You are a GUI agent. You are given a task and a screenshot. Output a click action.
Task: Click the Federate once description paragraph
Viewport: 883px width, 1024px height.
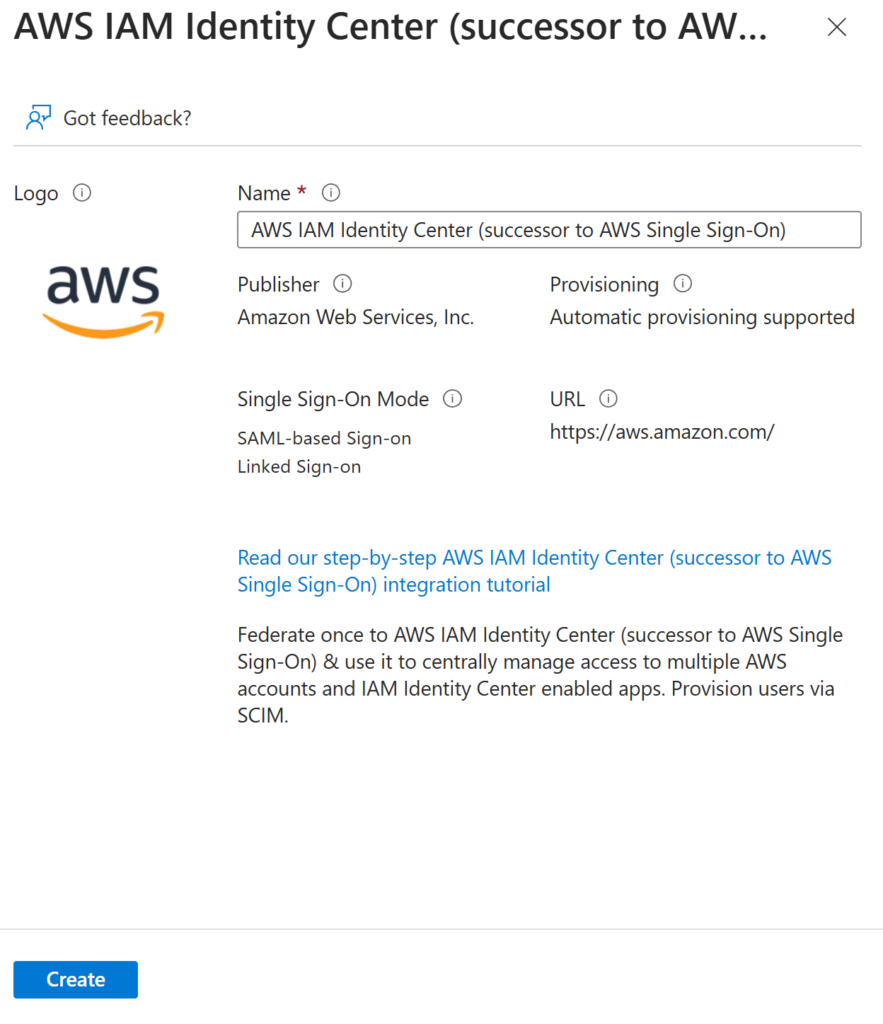tap(540, 675)
